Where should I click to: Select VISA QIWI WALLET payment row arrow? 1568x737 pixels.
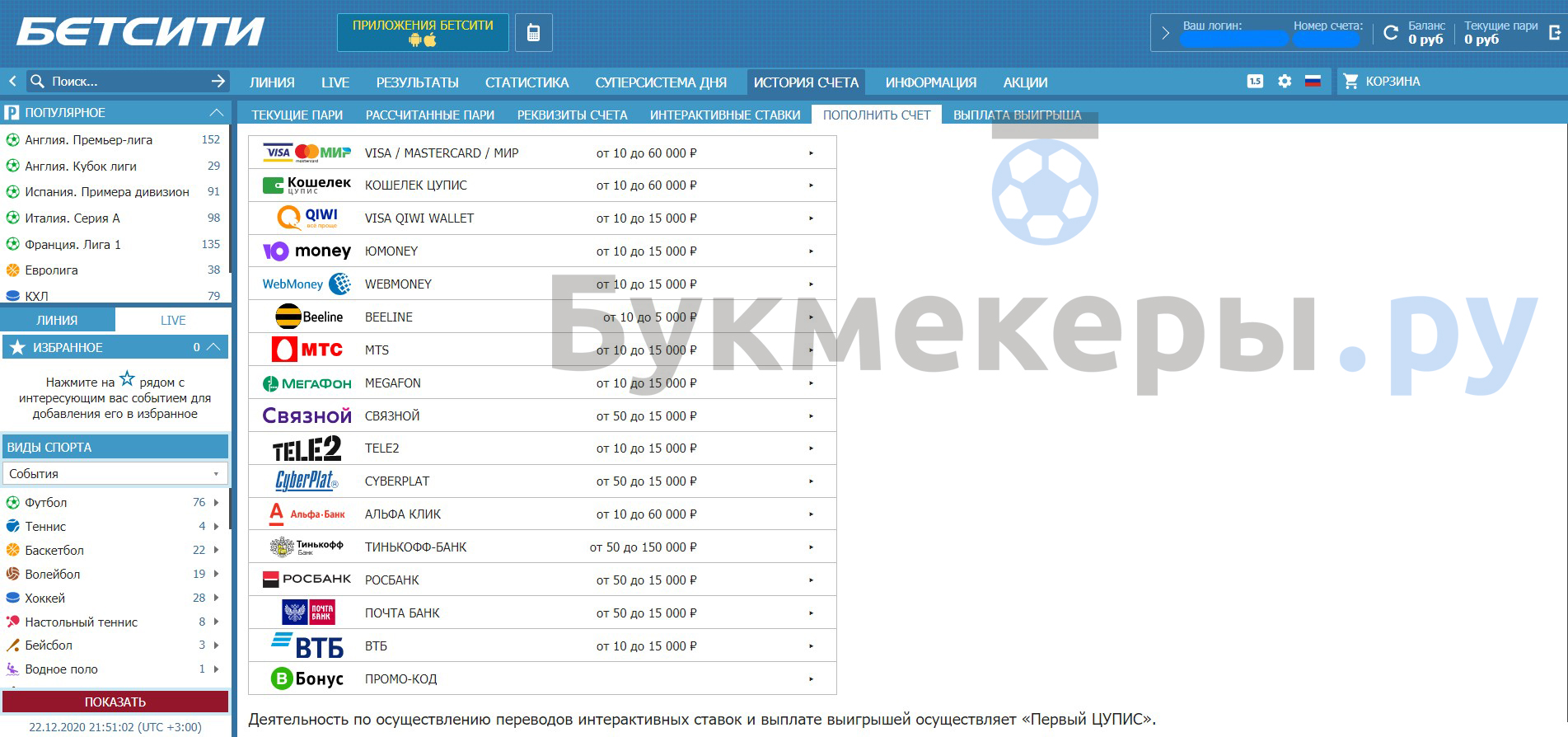point(811,218)
